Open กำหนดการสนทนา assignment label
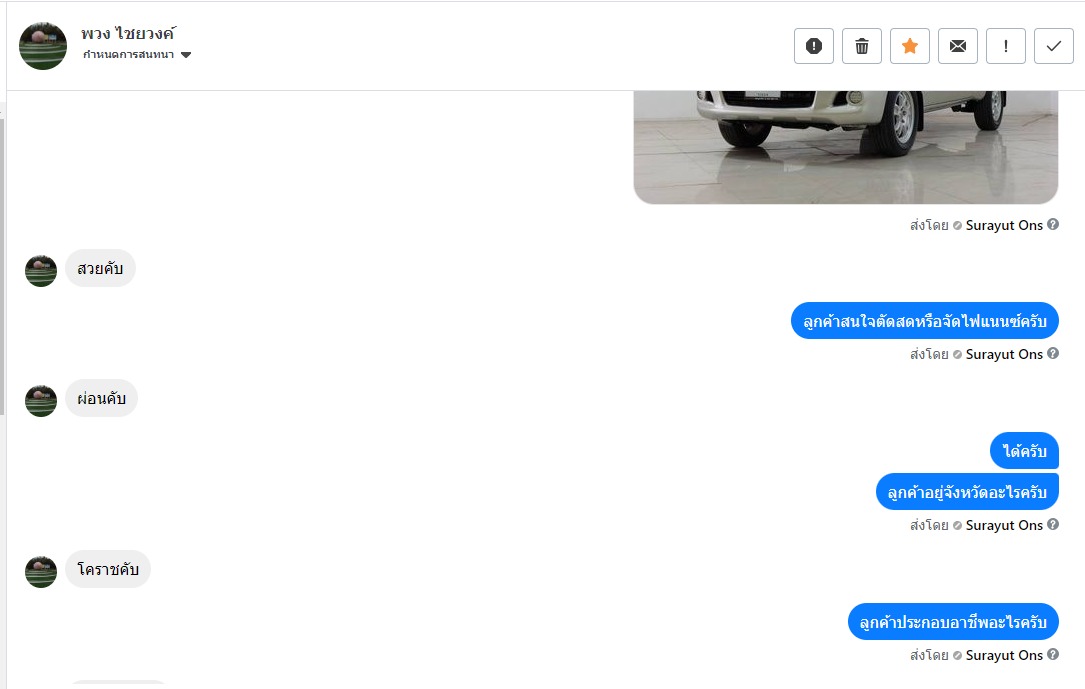The image size is (1085, 689). coord(129,55)
